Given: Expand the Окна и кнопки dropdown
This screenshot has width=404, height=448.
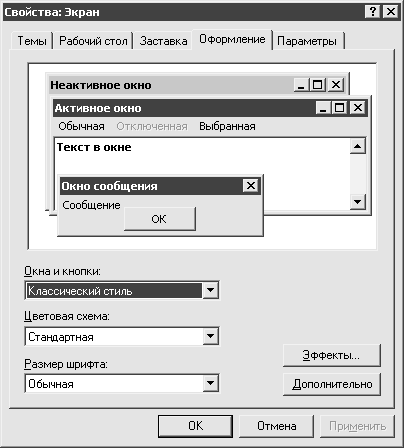Looking at the screenshot, I should 210,290.
